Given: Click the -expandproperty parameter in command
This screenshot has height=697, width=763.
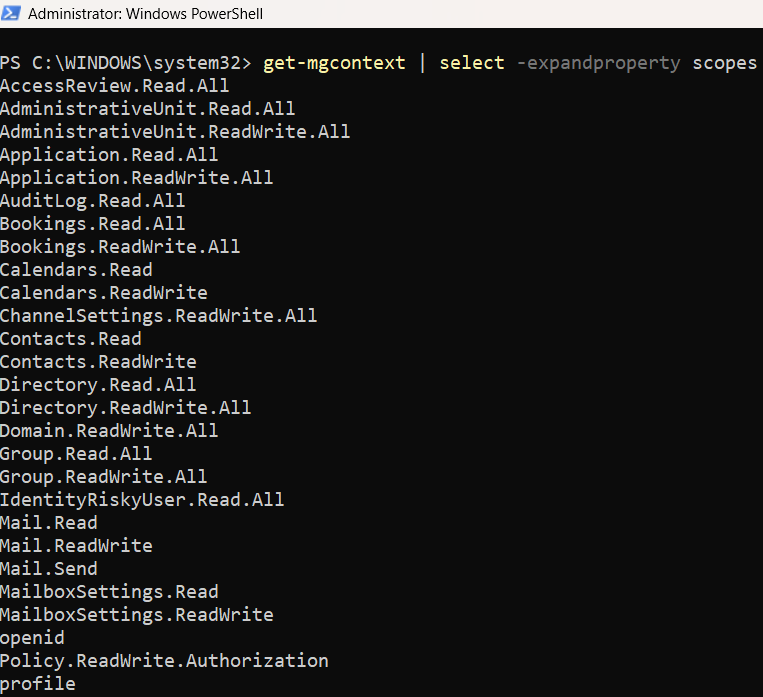Looking at the screenshot, I should [x=598, y=63].
